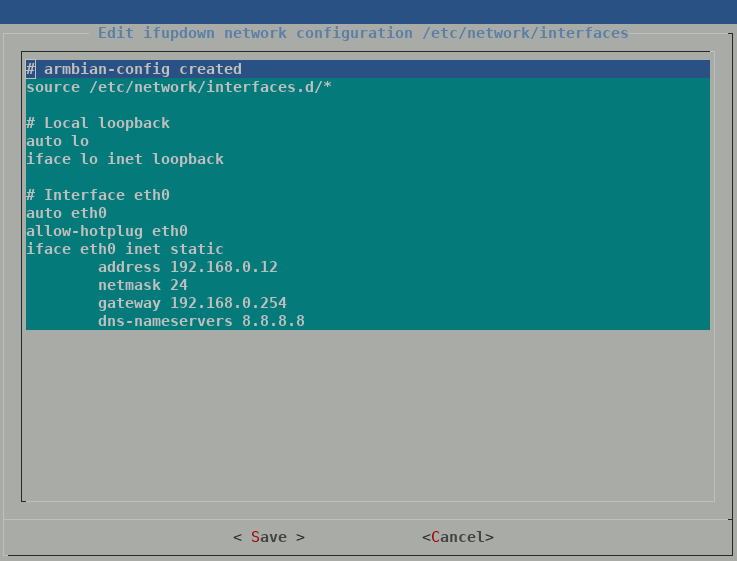Screen dimensions: 737x561
Task: Click the dark blue bar at the top
Action: click(368, 11)
